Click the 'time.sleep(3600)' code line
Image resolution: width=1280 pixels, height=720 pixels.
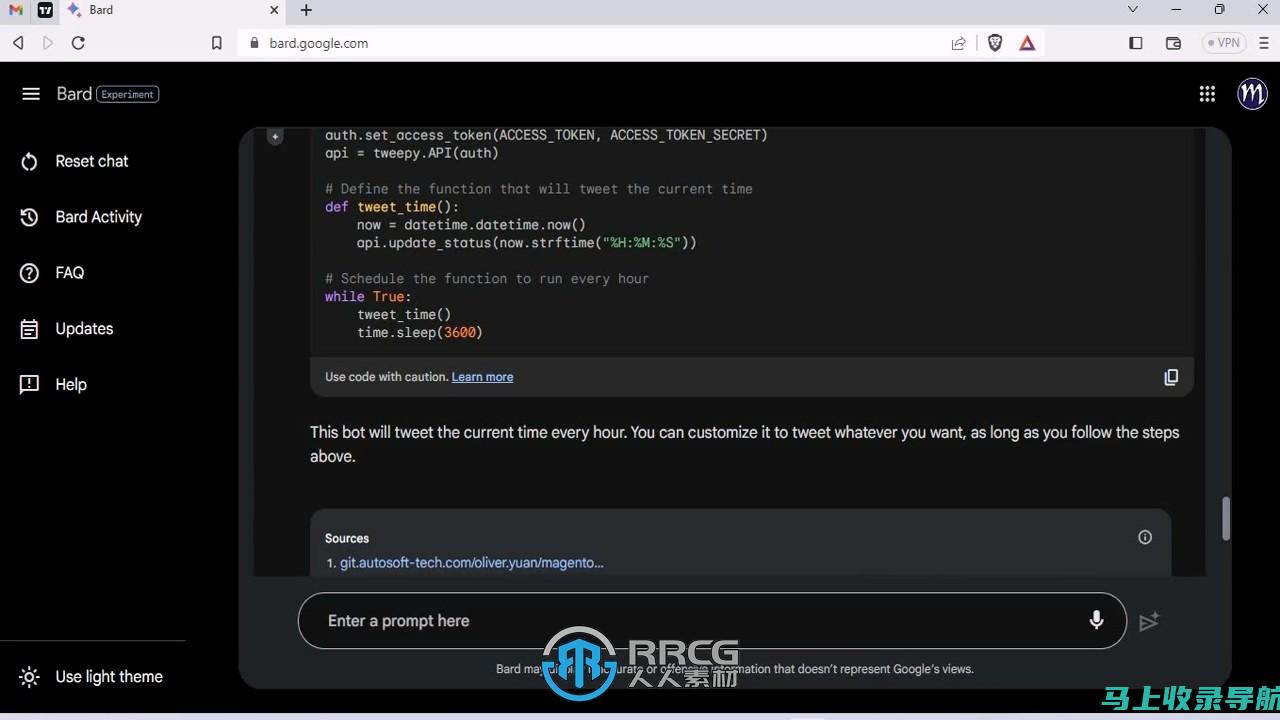click(420, 333)
